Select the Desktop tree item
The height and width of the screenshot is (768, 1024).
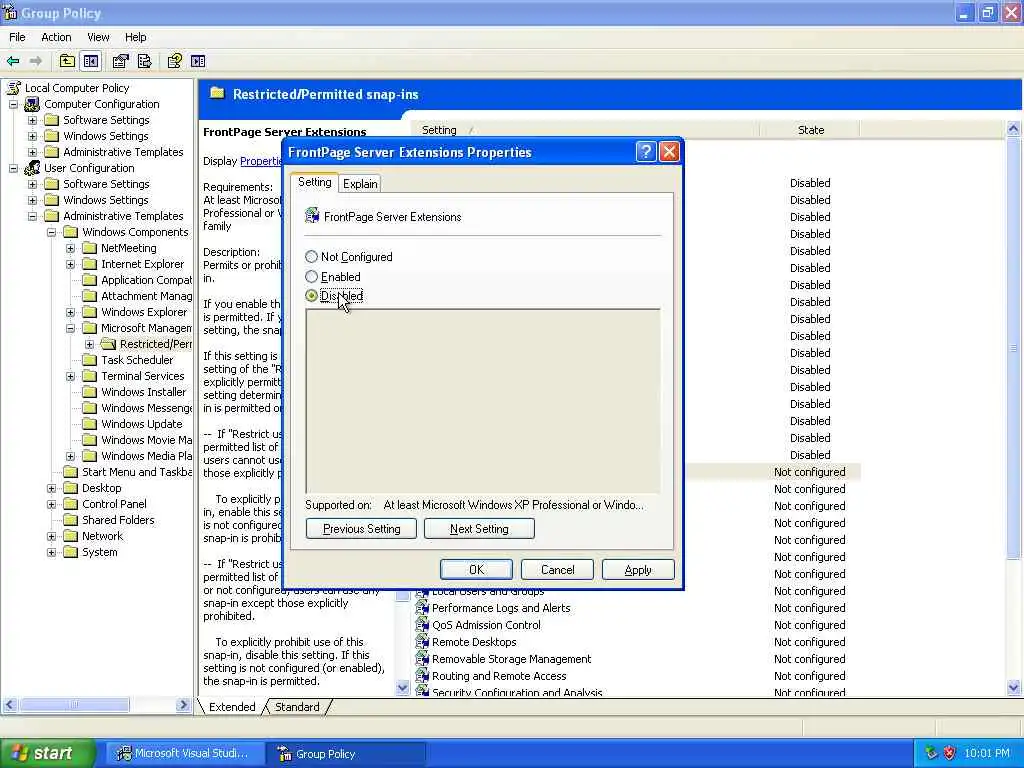pyautogui.click(x=101, y=488)
